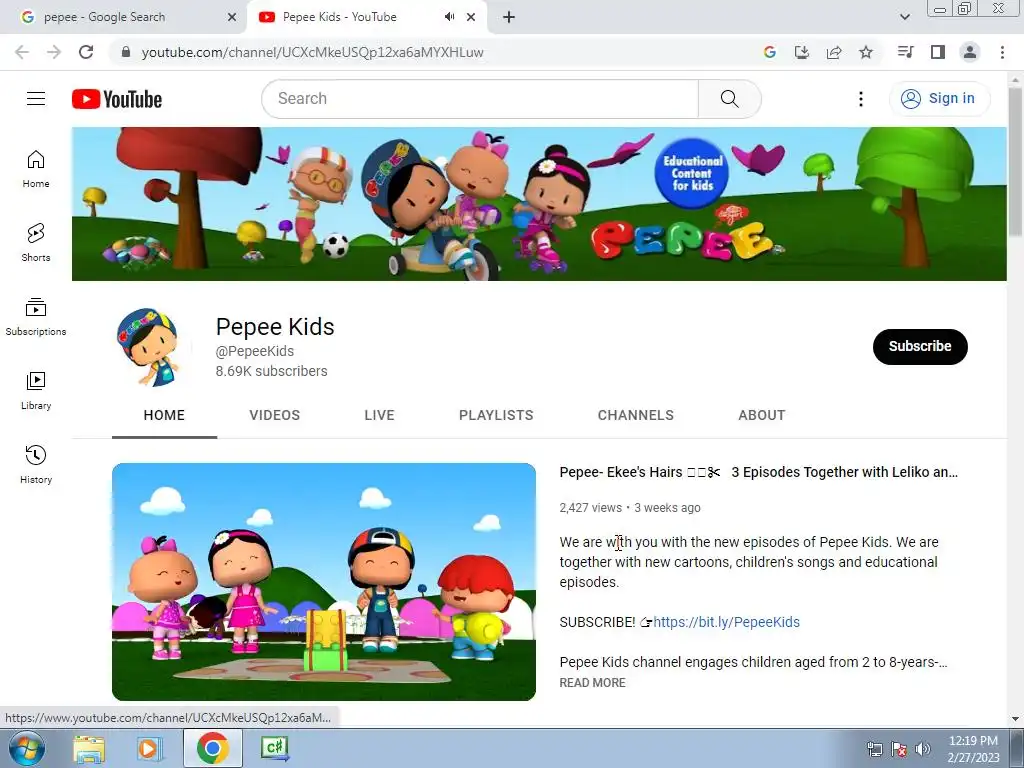Click the taskbar clock 12:19 PM

(973, 741)
